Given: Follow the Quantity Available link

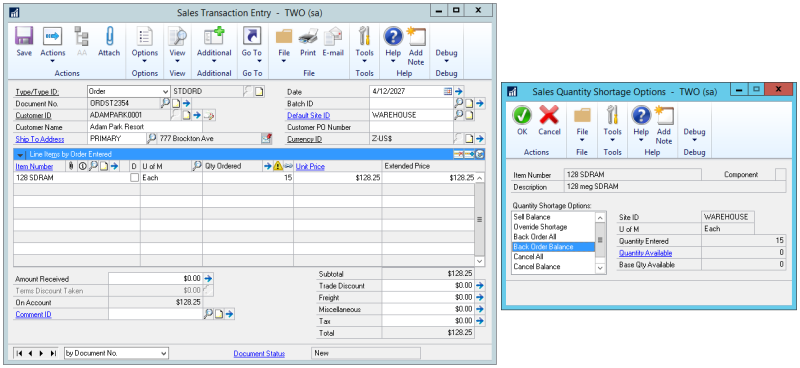Looking at the screenshot, I should click(645, 253).
